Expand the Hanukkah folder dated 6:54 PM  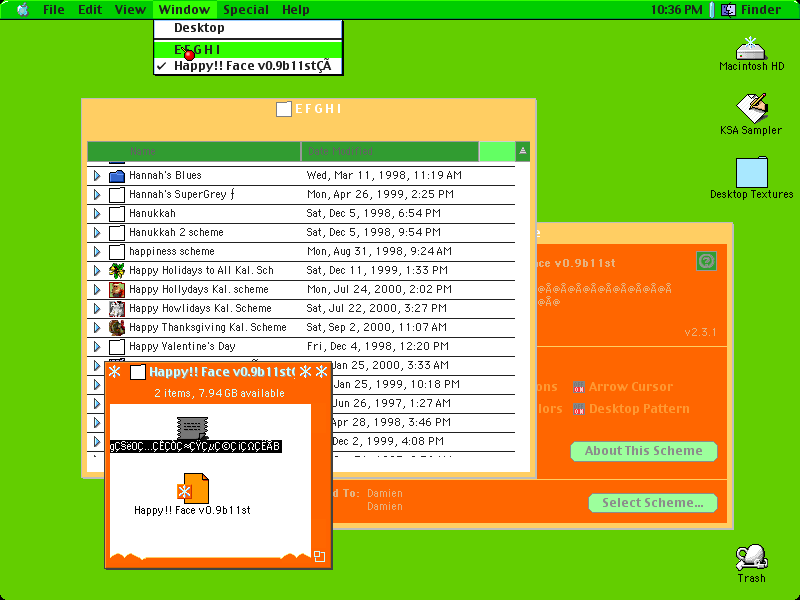click(x=97, y=214)
